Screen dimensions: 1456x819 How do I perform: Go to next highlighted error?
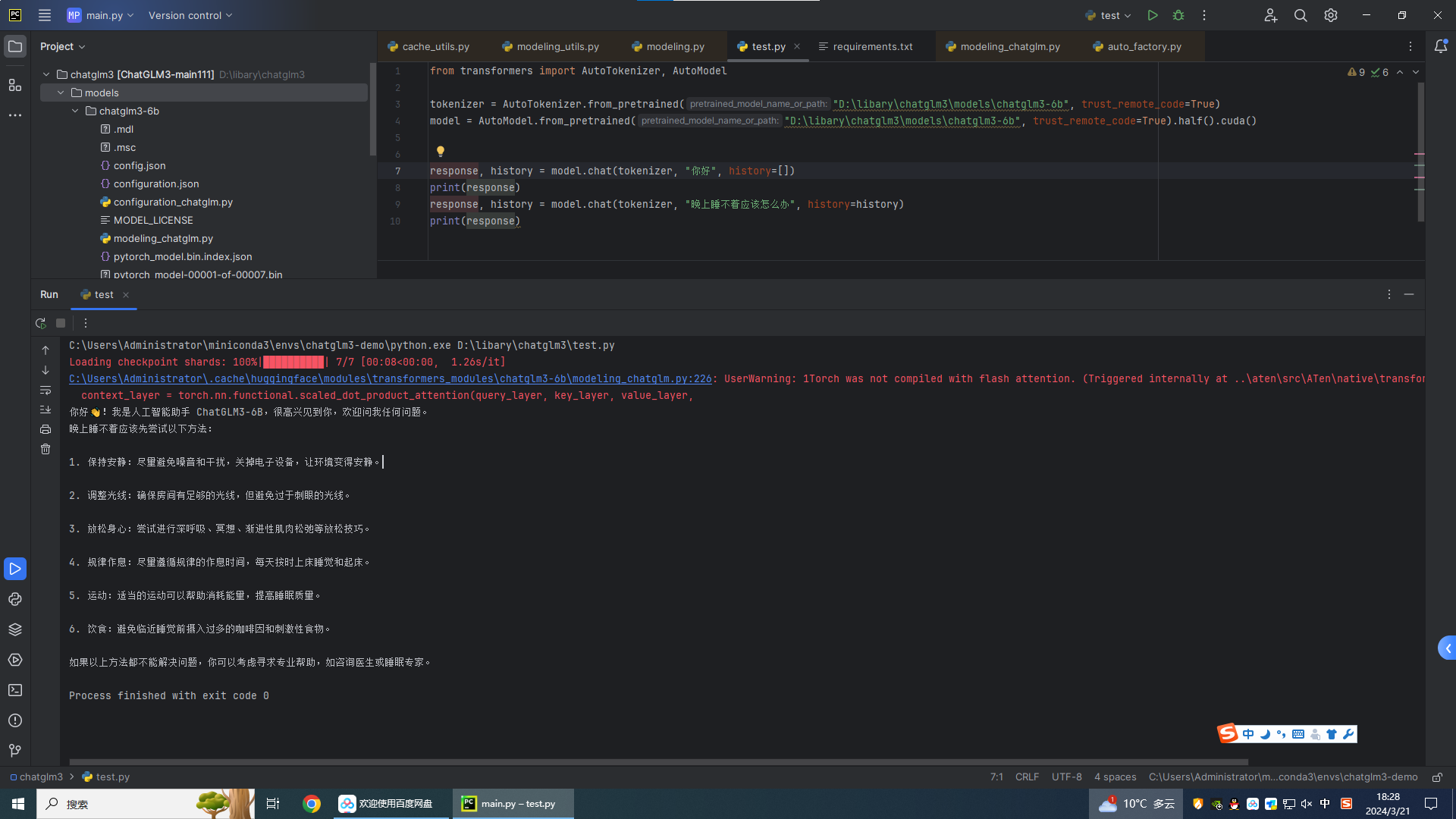pyautogui.click(x=1416, y=72)
